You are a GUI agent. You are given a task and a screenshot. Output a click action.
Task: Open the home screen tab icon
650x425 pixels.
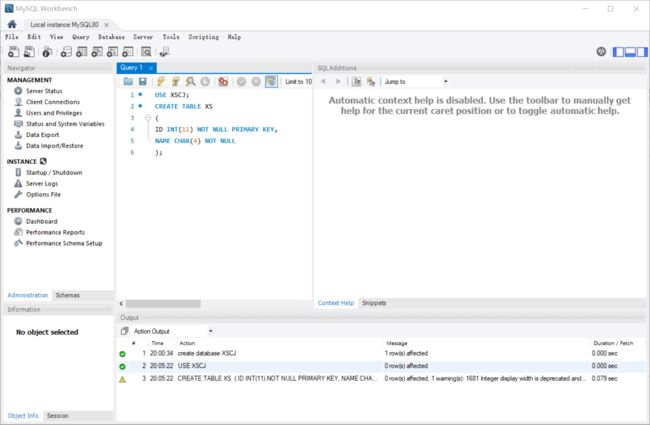pos(12,24)
